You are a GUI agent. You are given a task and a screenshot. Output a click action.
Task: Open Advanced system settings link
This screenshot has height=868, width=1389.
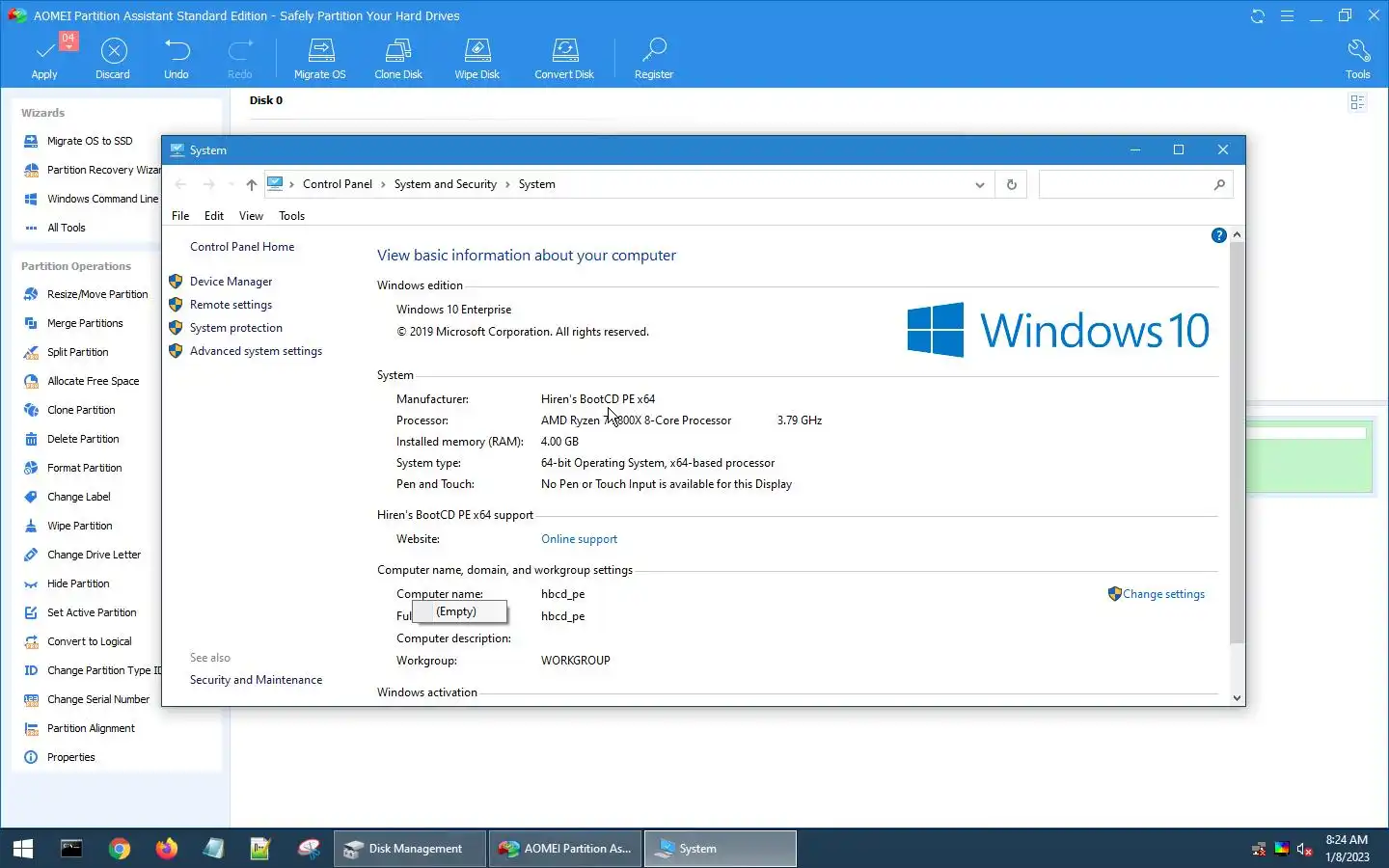(256, 351)
